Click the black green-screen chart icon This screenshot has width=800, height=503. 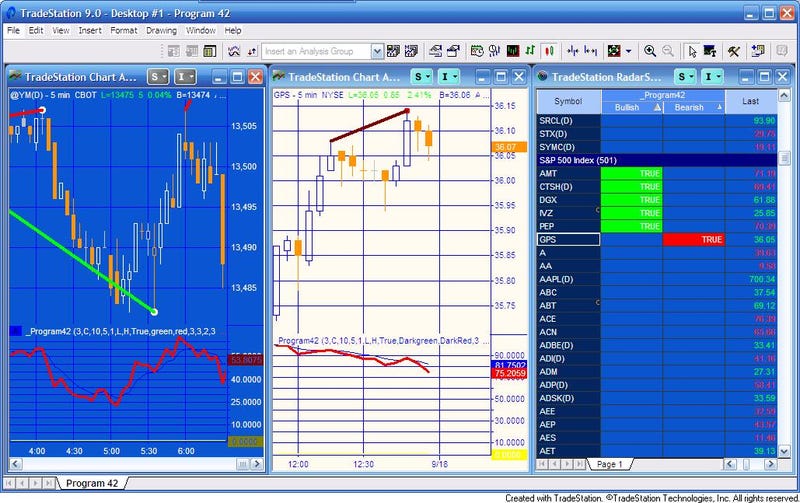[x=513, y=51]
